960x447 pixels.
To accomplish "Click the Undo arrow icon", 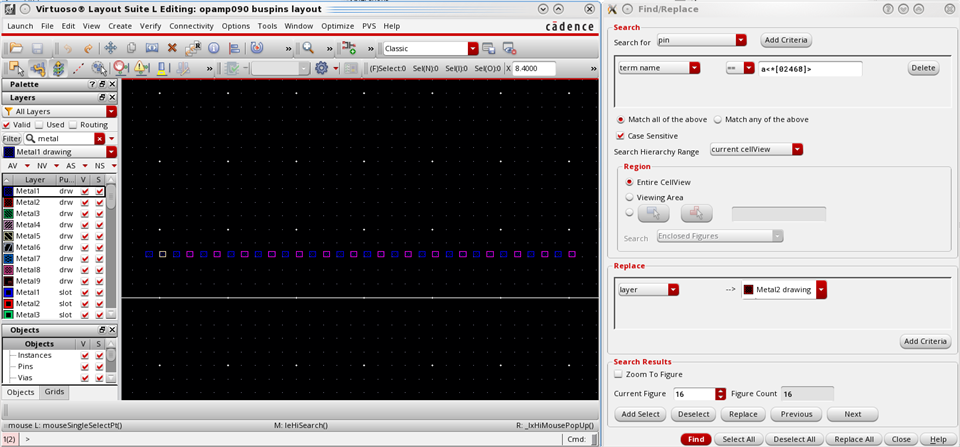I will [68, 48].
